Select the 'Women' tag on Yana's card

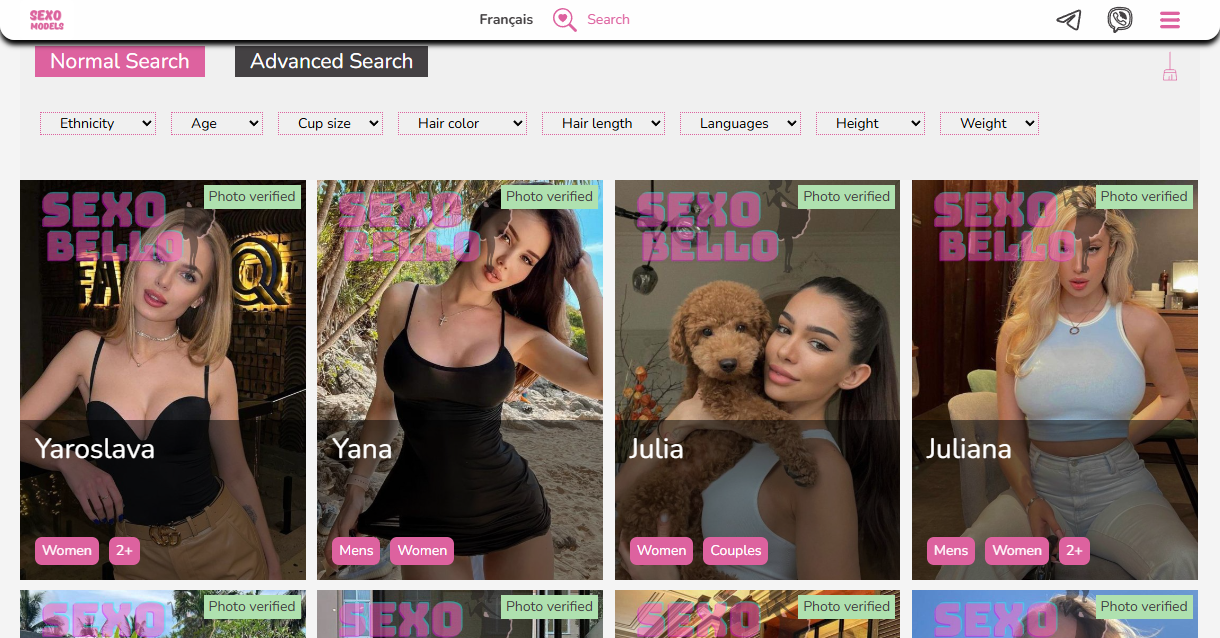click(421, 550)
